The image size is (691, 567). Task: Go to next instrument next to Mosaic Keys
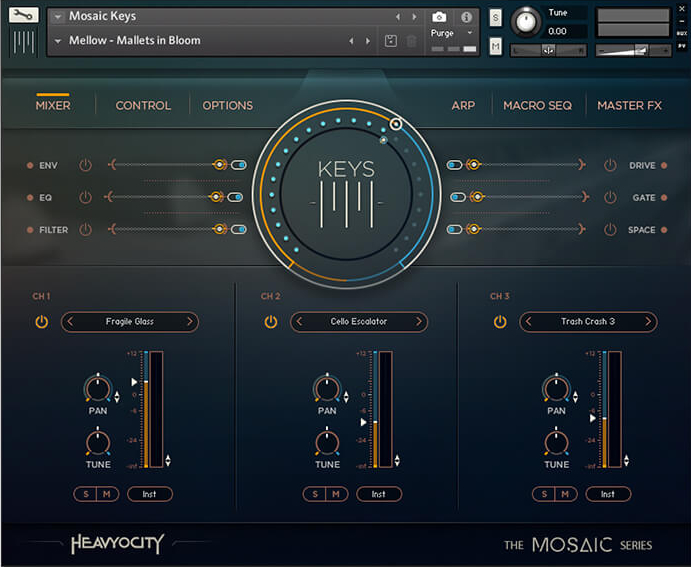pyautogui.click(x=414, y=17)
